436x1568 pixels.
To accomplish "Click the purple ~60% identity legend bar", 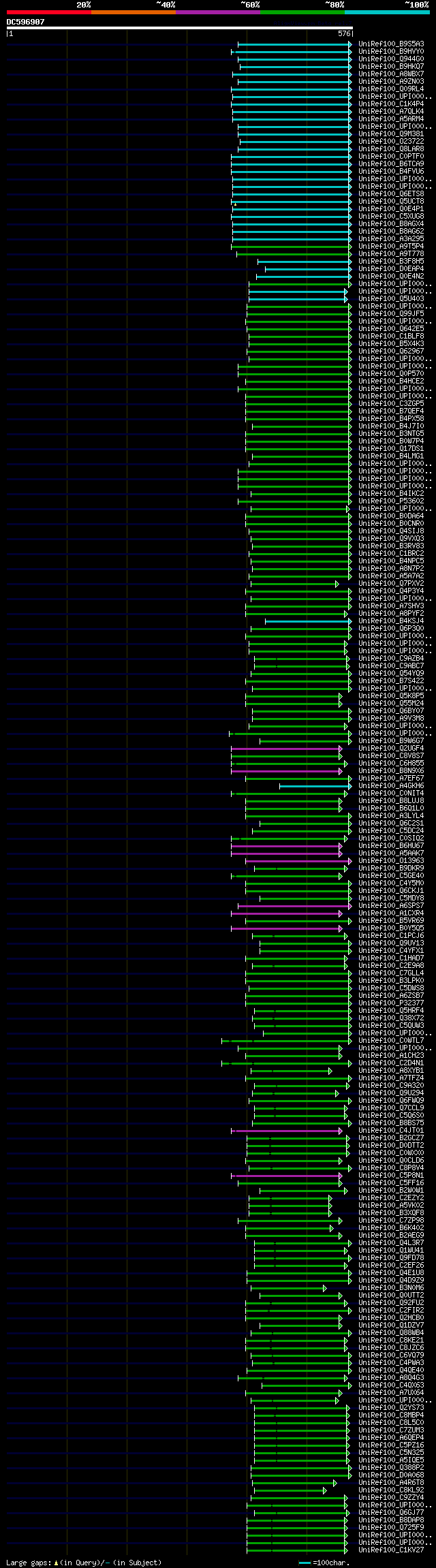I will 218,12.
